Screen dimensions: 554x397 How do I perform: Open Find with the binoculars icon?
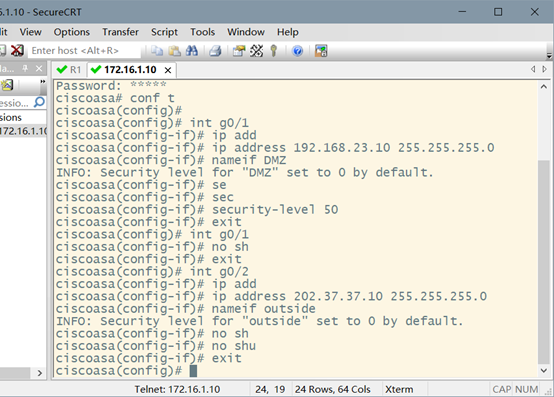point(192,51)
